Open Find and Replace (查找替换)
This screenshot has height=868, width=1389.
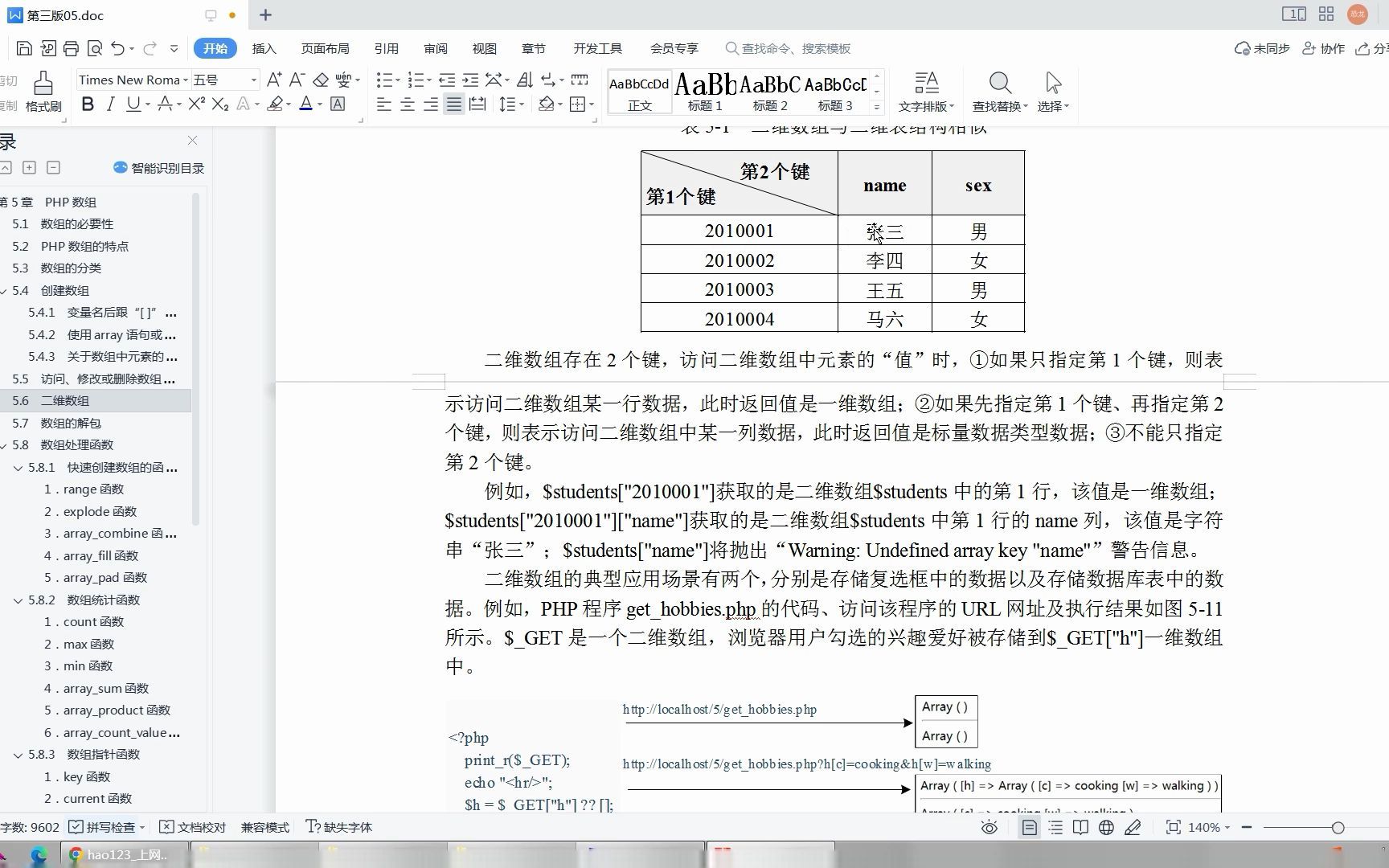coord(1000,92)
